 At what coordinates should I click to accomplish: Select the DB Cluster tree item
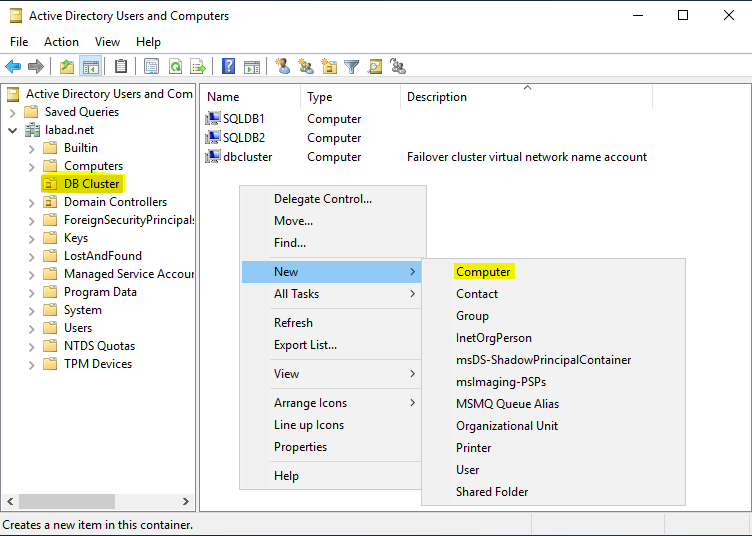click(x=91, y=184)
